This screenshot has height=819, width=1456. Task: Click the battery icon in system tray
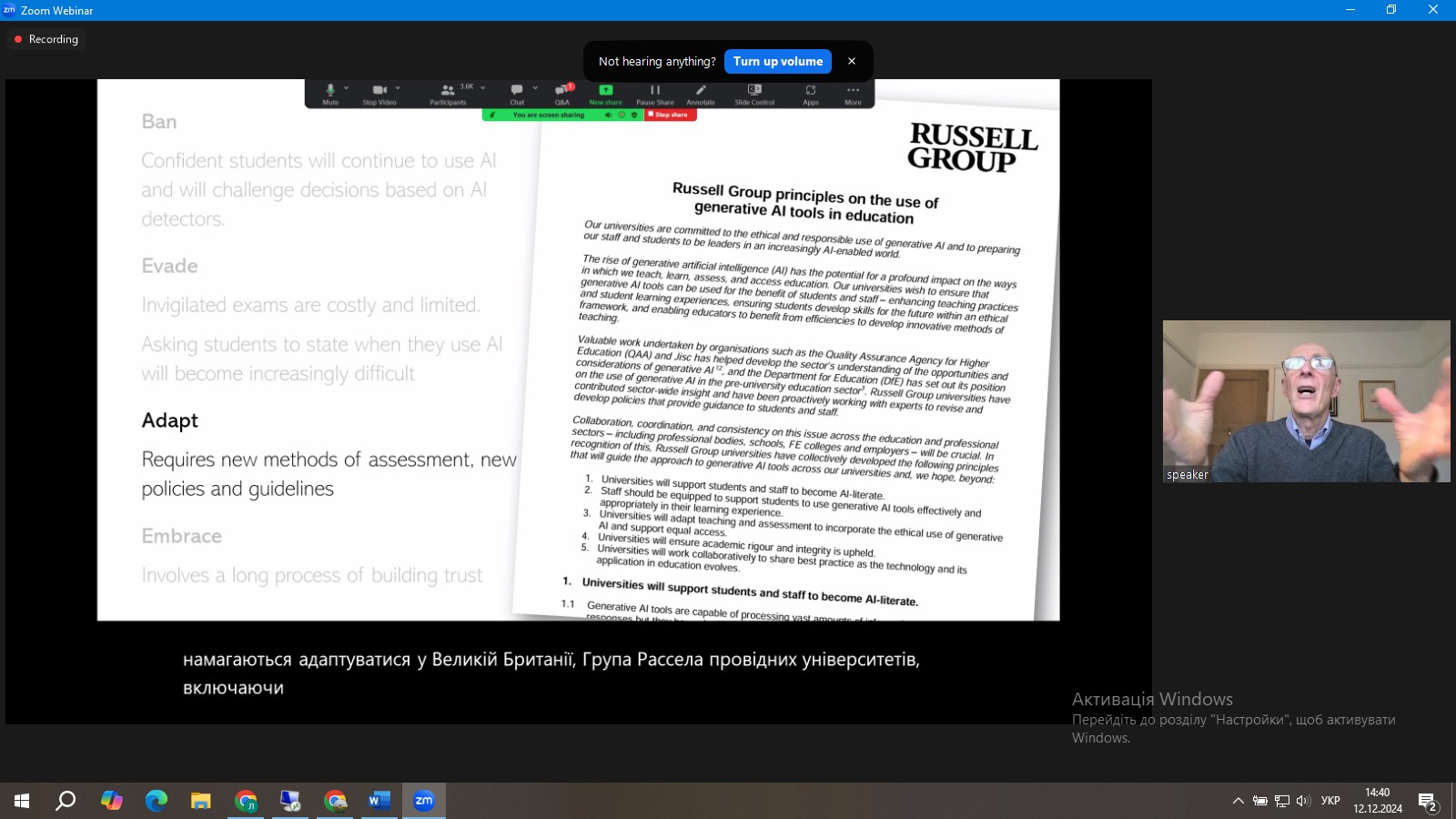[1260, 801]
